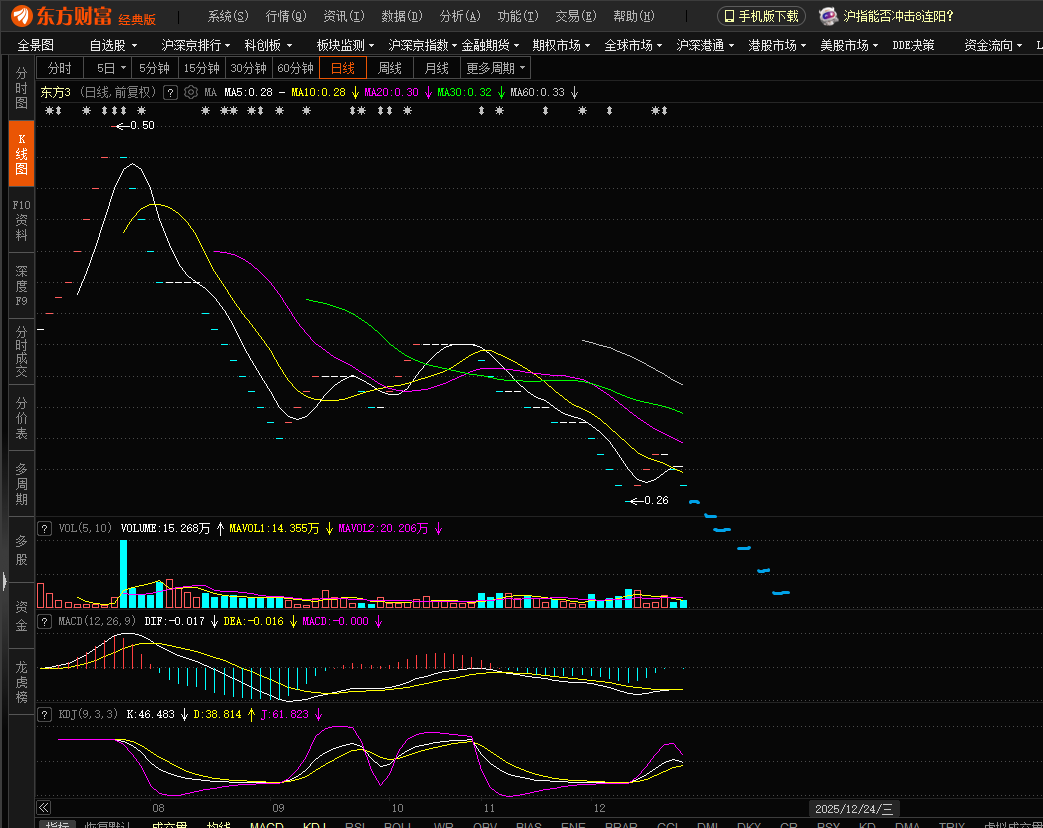
Task: Click the 0.26 low price label
Action: pos(656,500)
